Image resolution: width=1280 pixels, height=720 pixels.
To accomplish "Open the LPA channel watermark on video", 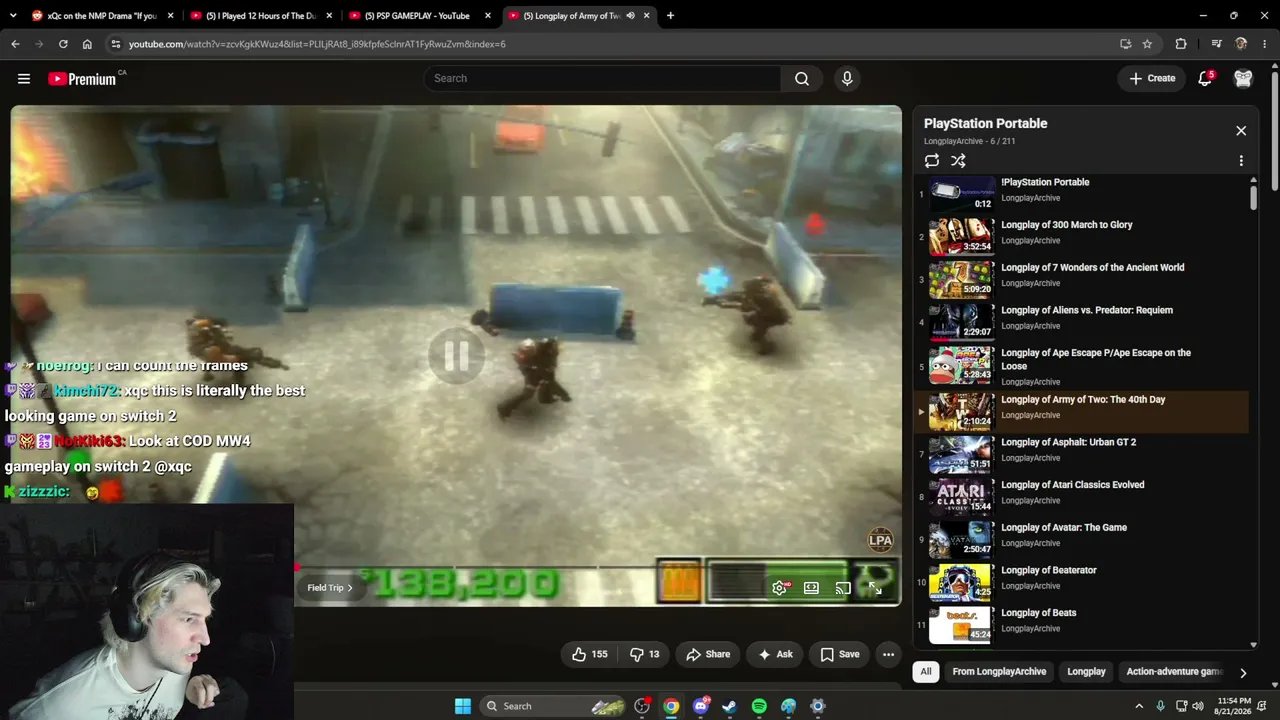I will coord(880,541).
